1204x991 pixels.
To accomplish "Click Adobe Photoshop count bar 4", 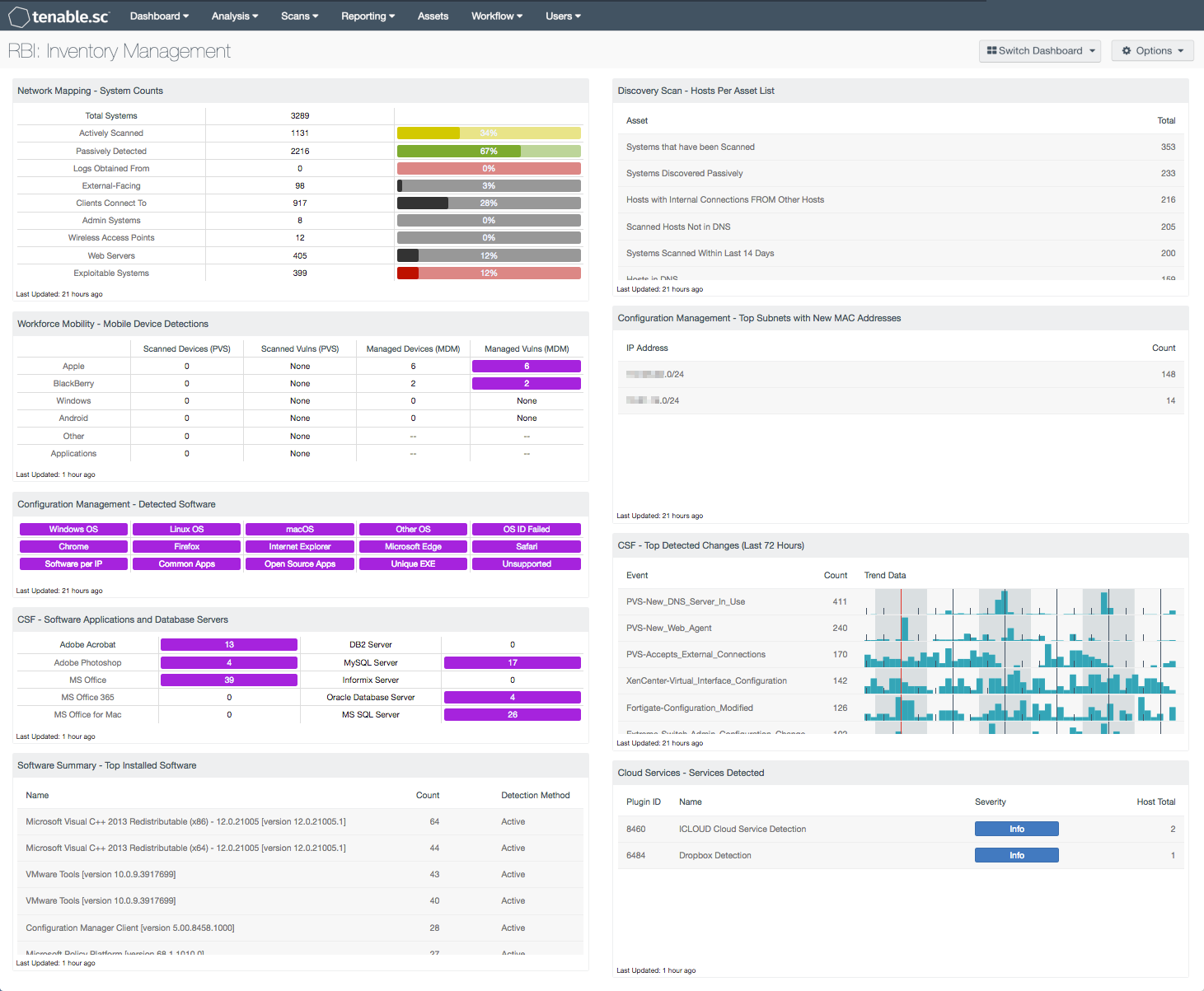I will point(229,662).
